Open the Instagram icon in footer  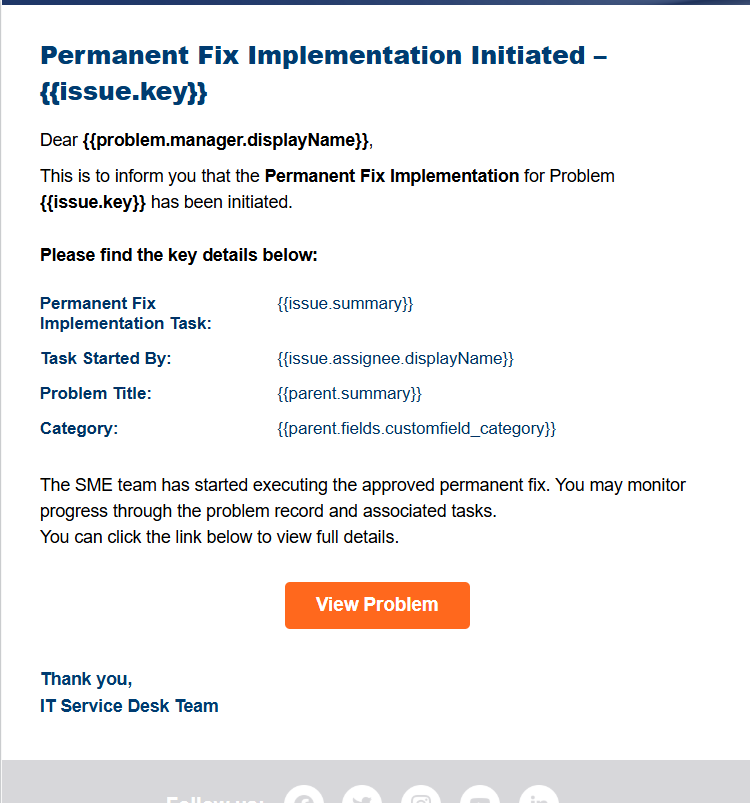[x=421, y=798]
